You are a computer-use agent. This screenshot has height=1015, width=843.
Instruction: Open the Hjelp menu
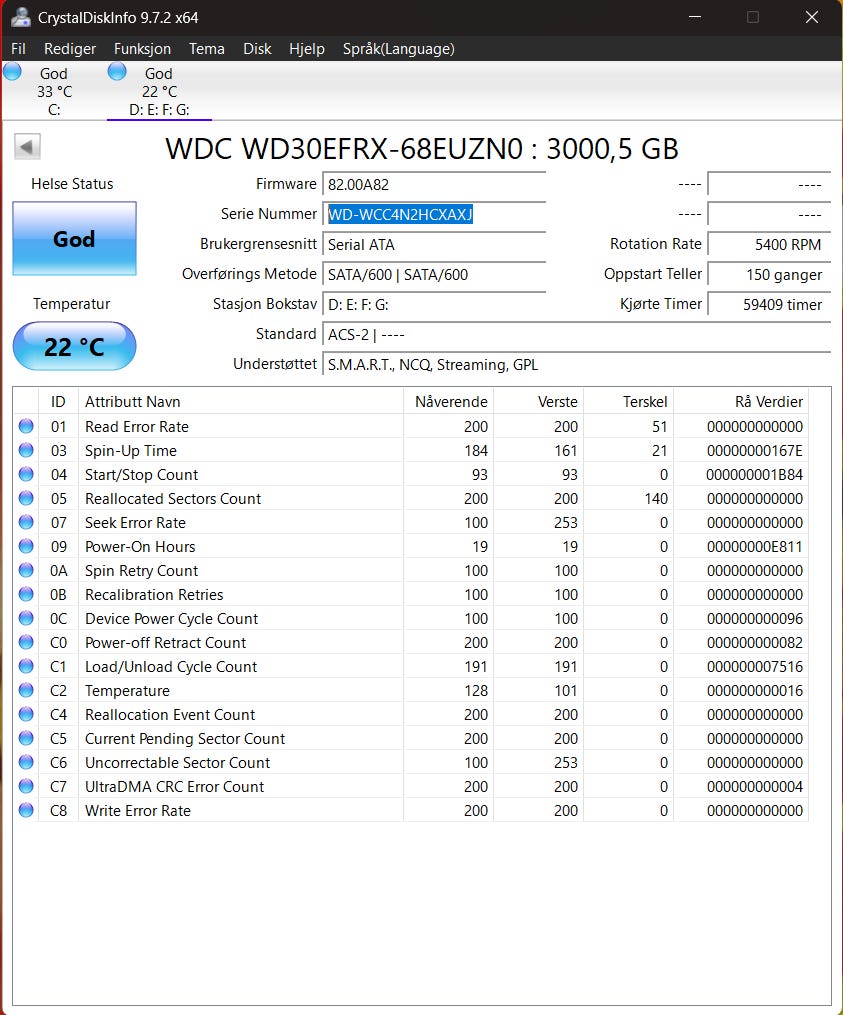[307, 49]
